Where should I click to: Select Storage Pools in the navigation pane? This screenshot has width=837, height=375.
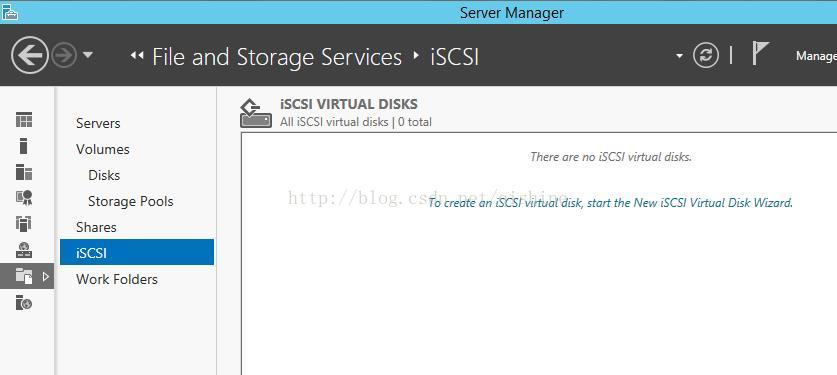click(x=131, y=201)
